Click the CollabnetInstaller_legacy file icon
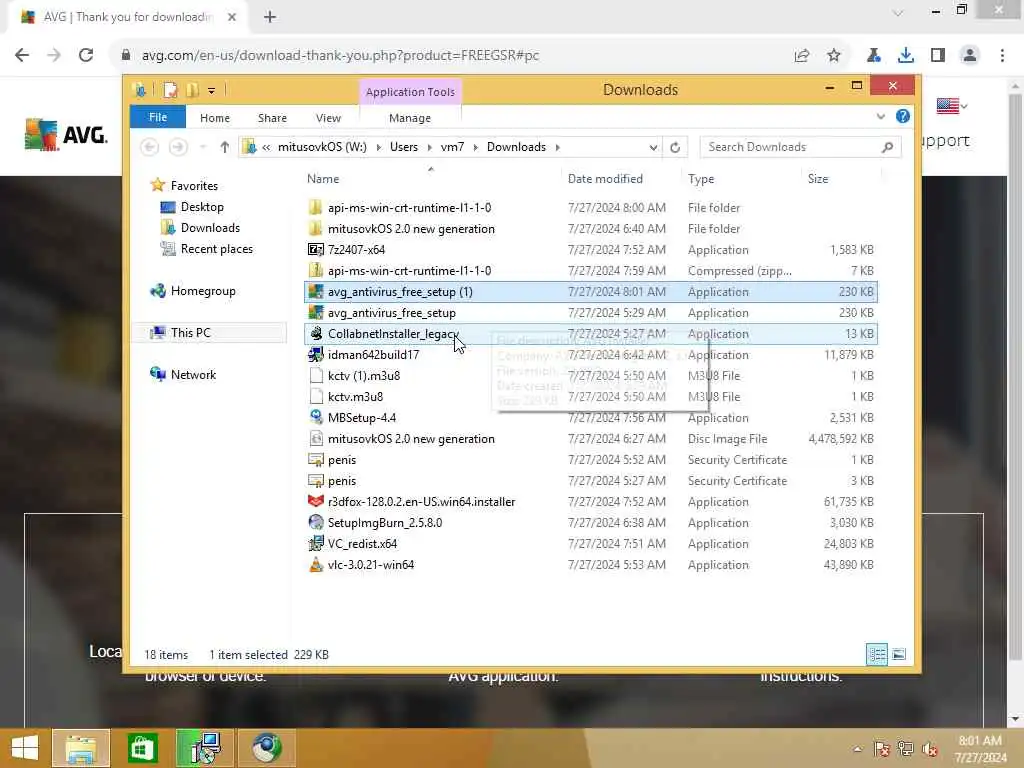1024x768 pixels. click(x=315, y=333)
